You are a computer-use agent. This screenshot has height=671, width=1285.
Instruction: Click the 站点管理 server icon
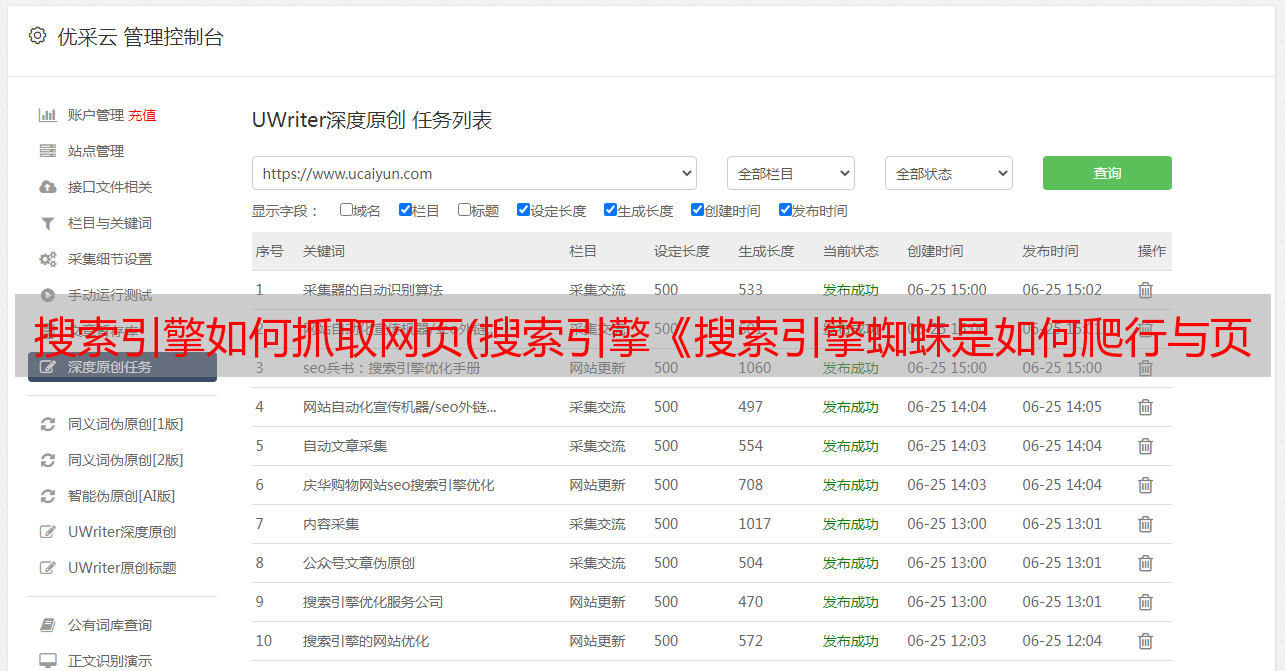click(47, 151)
